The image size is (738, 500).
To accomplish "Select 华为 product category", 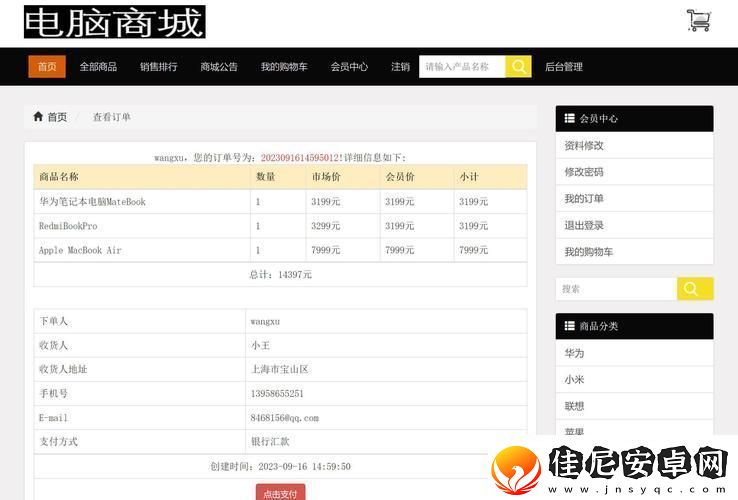I will coord(634,353).
